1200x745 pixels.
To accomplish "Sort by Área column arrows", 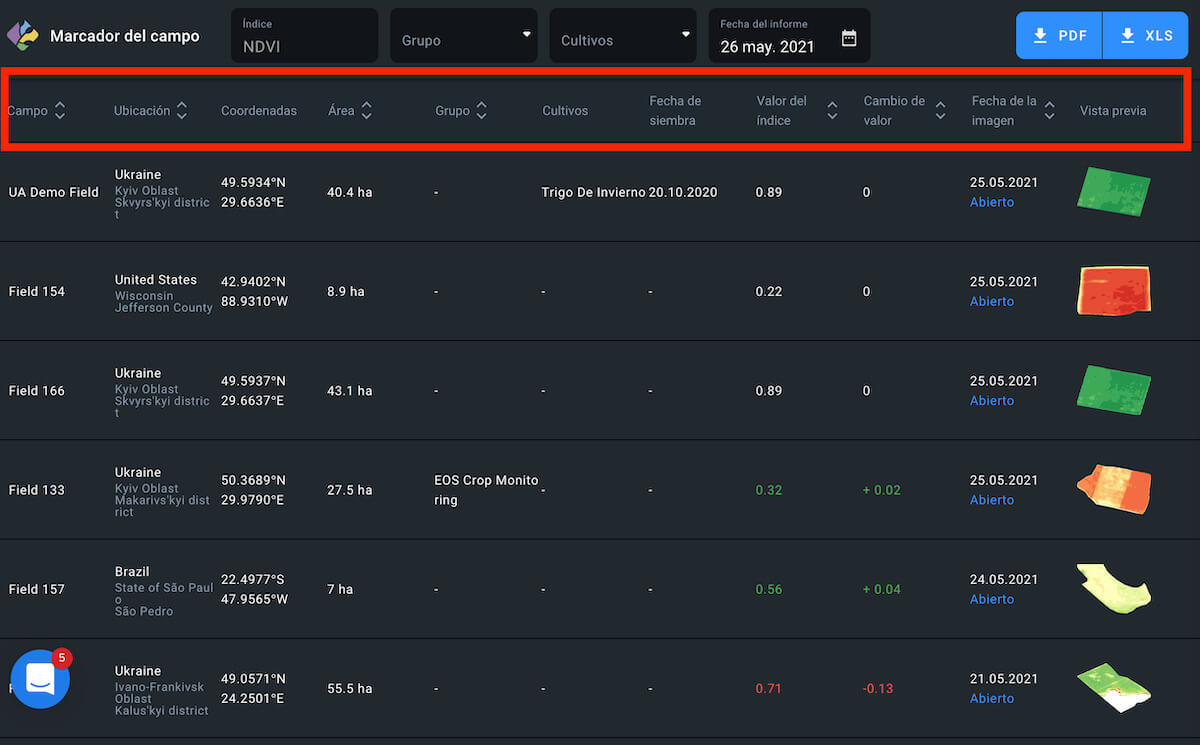I will point(366,111).
